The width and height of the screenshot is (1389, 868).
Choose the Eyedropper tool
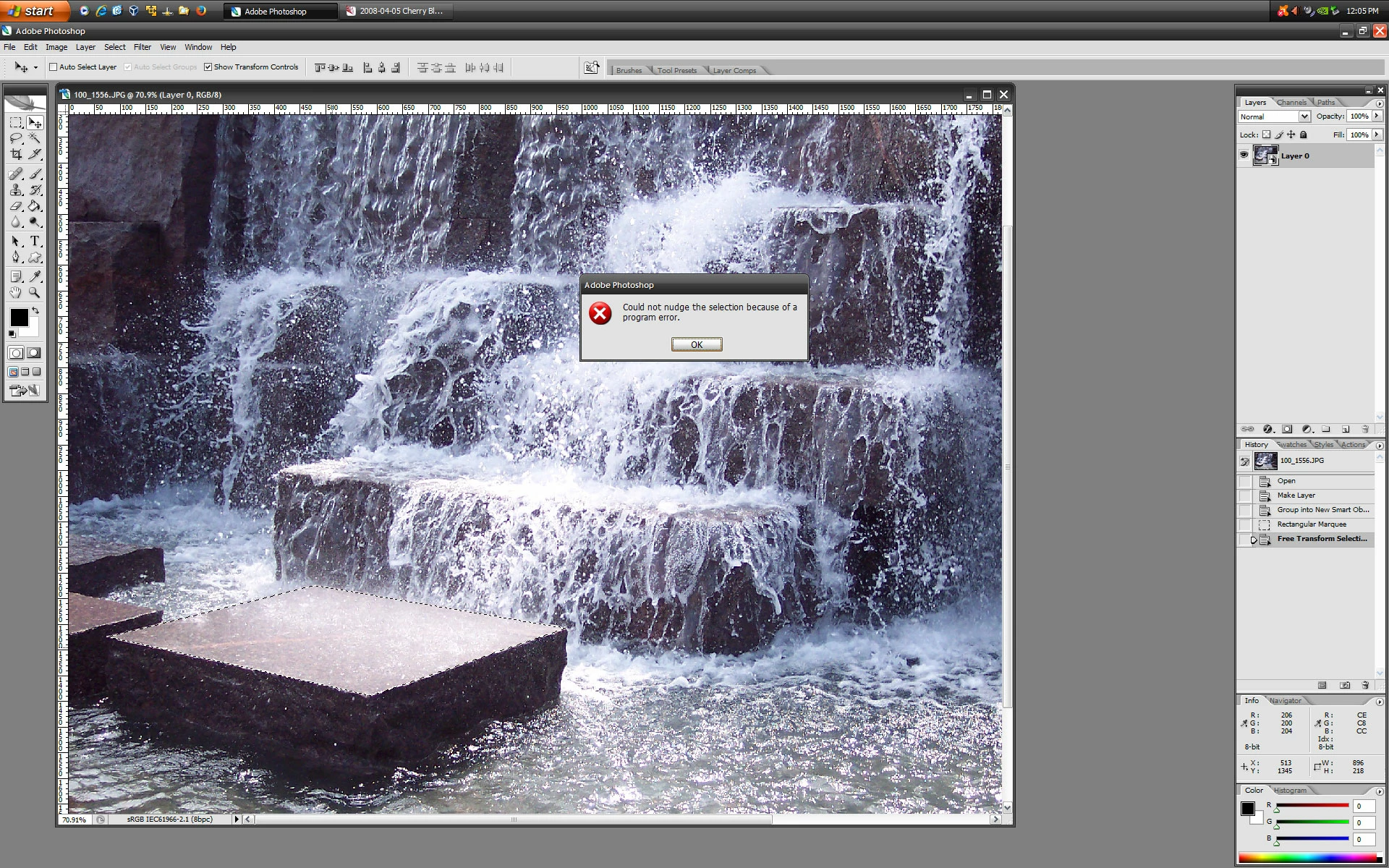(34, 276)
